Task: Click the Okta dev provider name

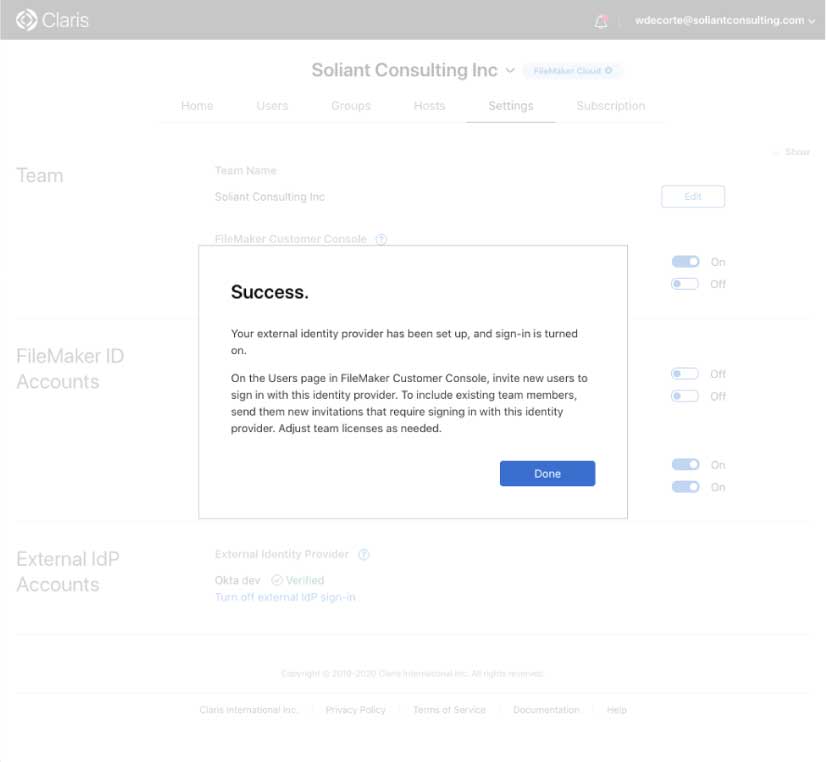Action: 238,580
